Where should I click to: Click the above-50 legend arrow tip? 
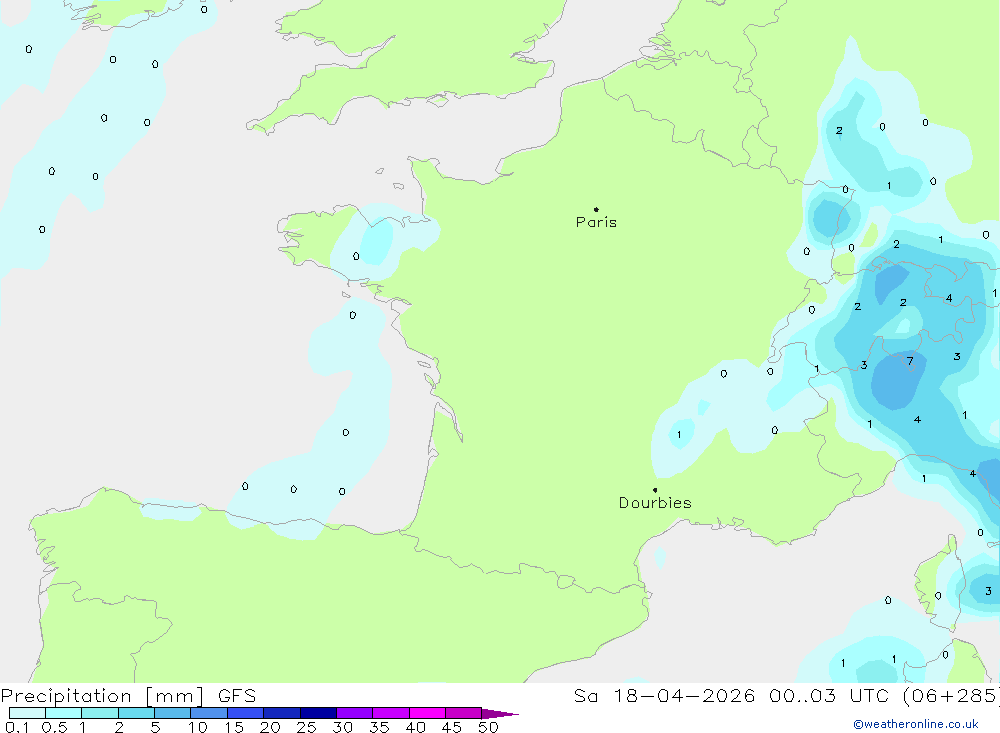coord(500,713)
